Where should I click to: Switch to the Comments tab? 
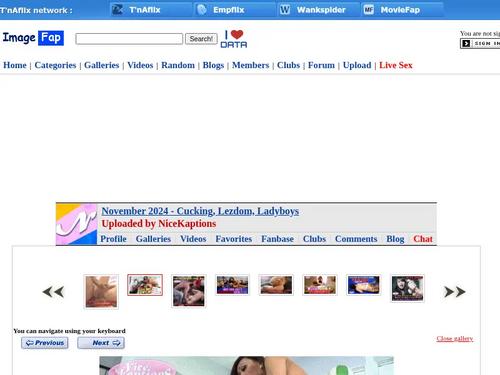(x=356, y=239)
